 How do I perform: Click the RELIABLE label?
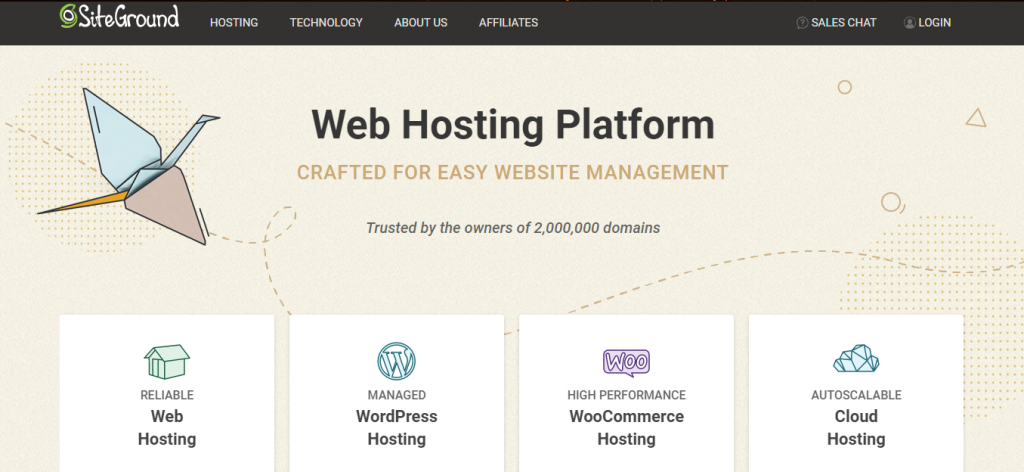point(167,395)
